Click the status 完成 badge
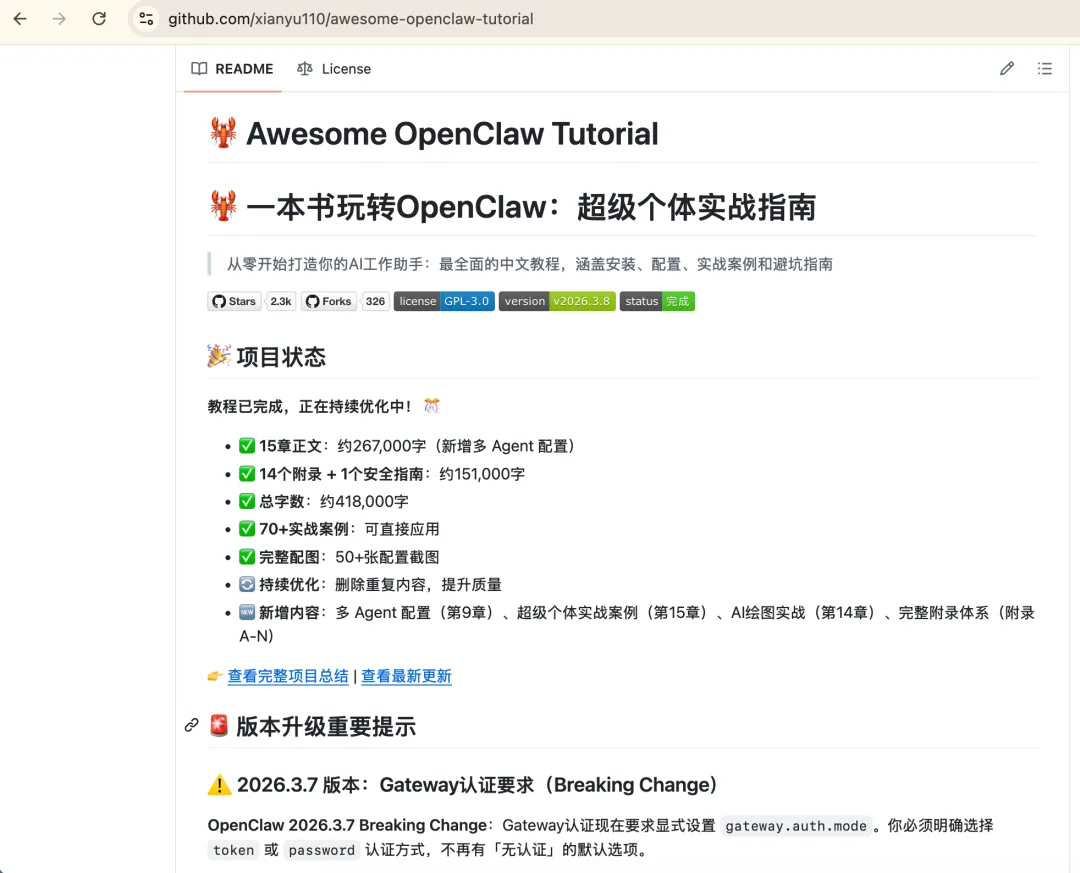Viewport: 1080px width, 873px height. pyautogui.click(x=657, y=301)
